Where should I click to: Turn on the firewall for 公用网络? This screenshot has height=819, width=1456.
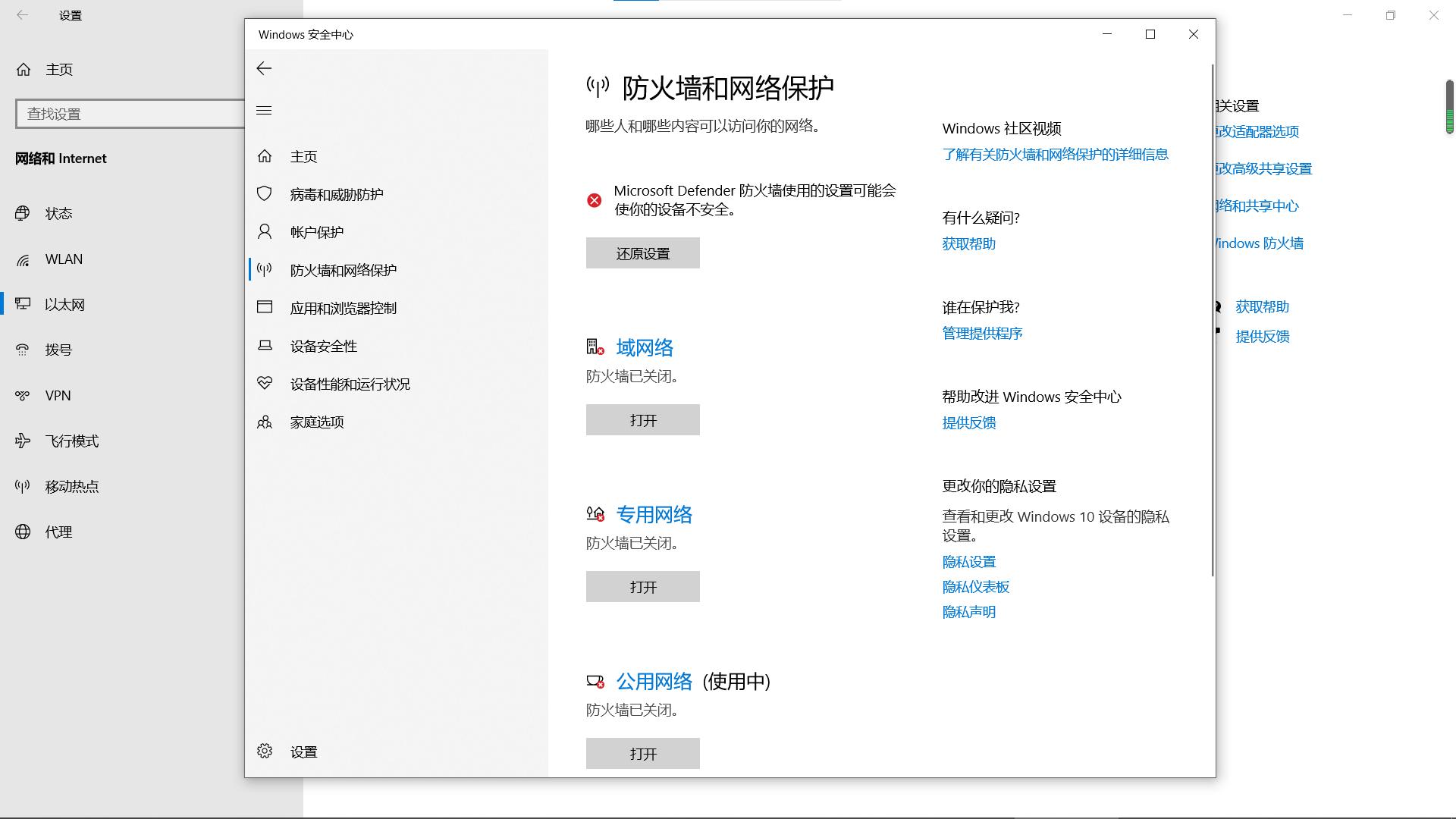[x=642, y=753]
